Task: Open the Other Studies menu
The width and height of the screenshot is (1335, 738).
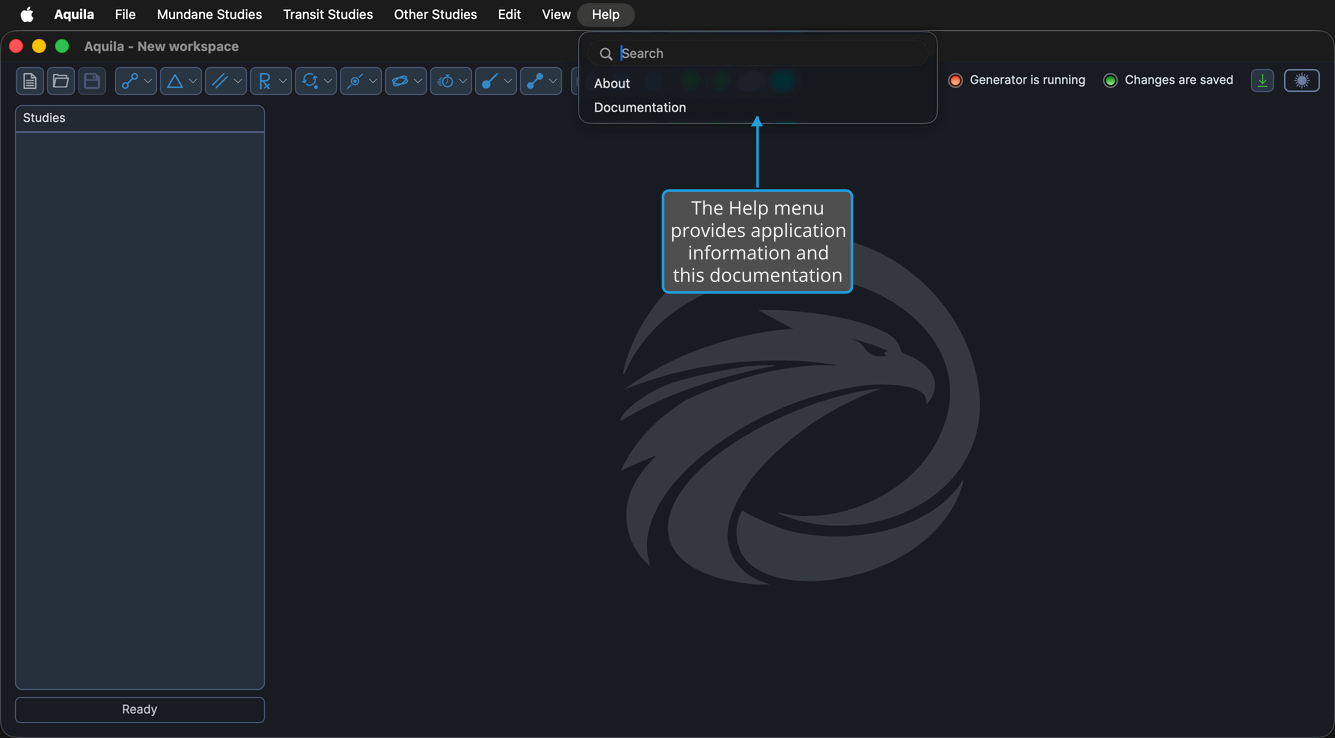Action: pos(435,15)
